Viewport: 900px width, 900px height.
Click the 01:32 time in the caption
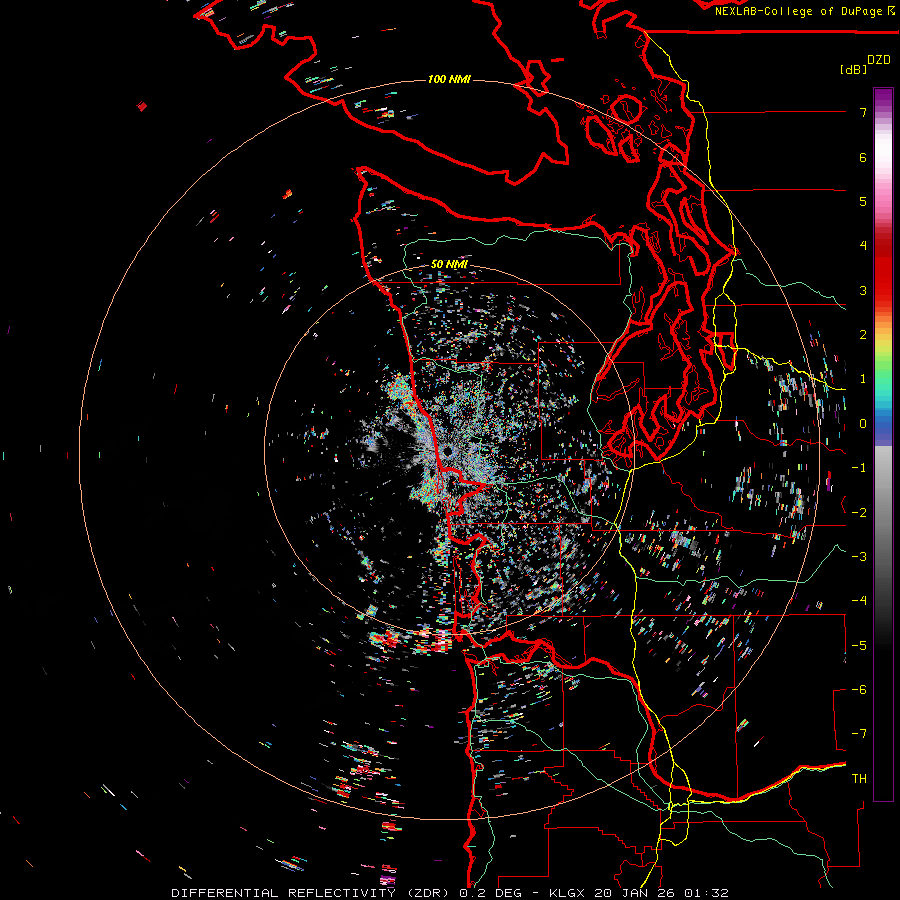pos(709,893)
